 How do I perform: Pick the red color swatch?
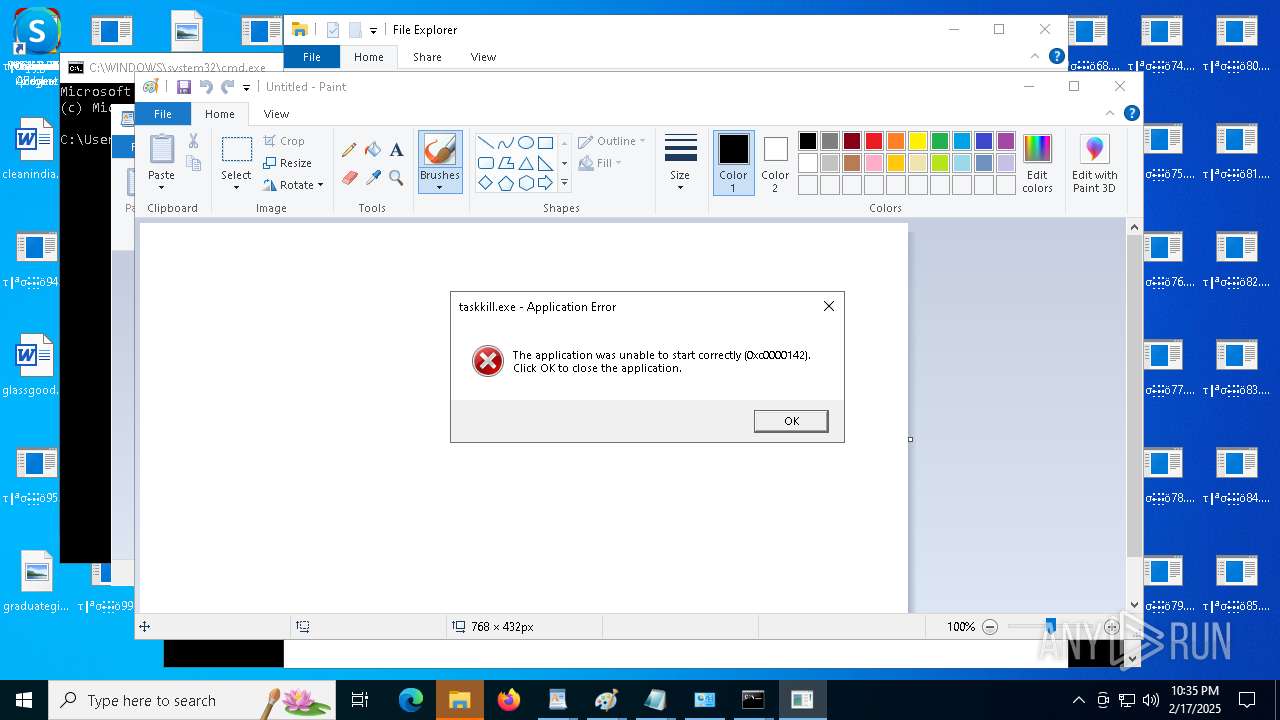873,141
